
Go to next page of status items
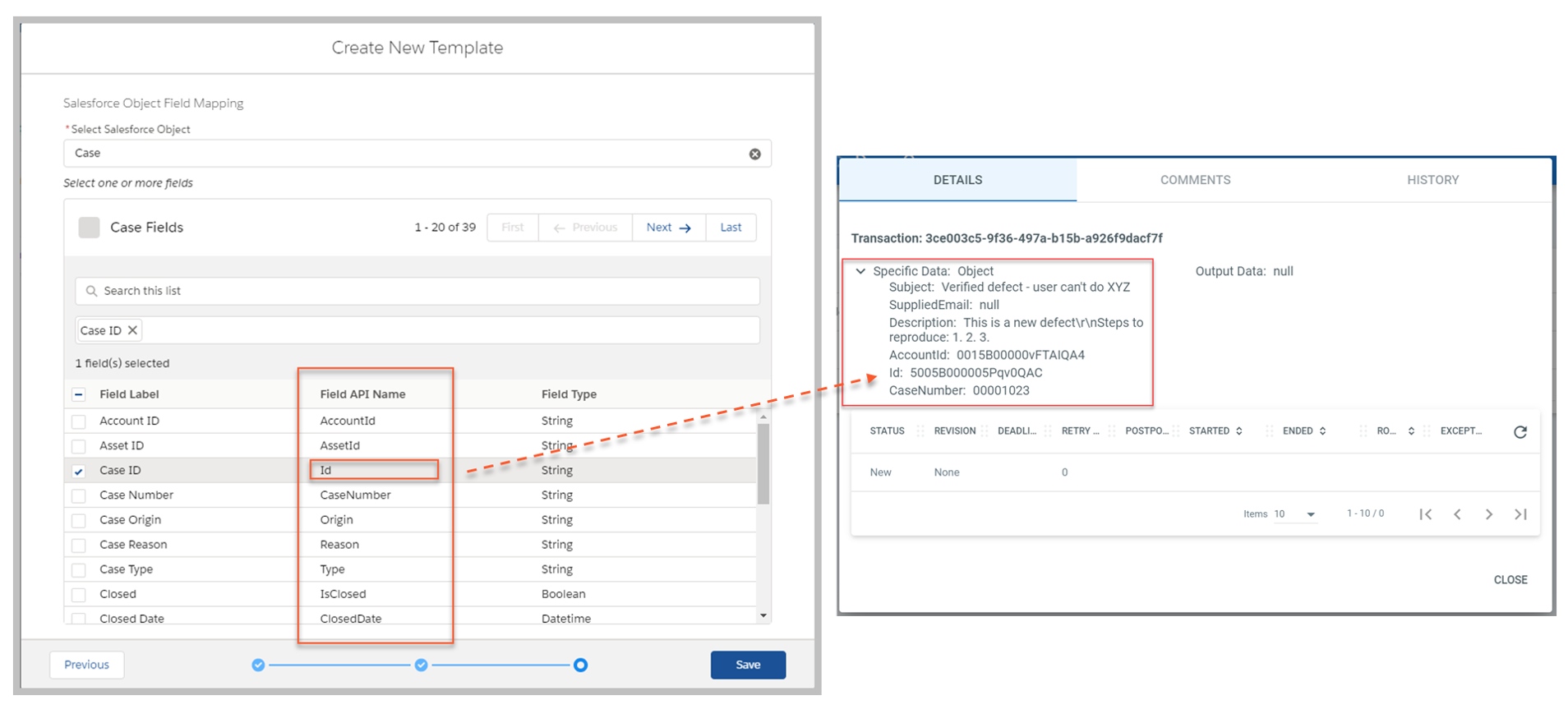1488,514
